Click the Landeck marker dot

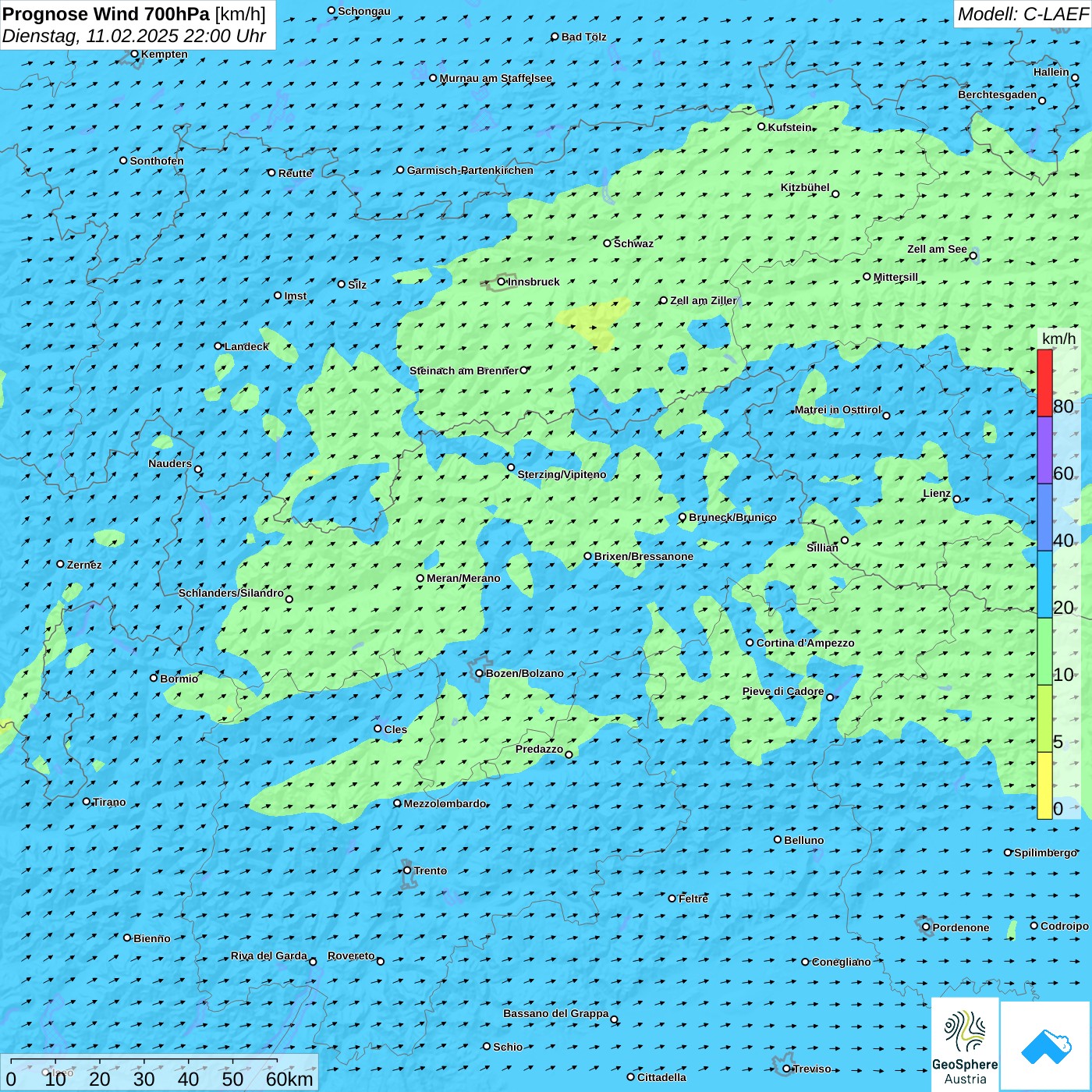(218, 346)
